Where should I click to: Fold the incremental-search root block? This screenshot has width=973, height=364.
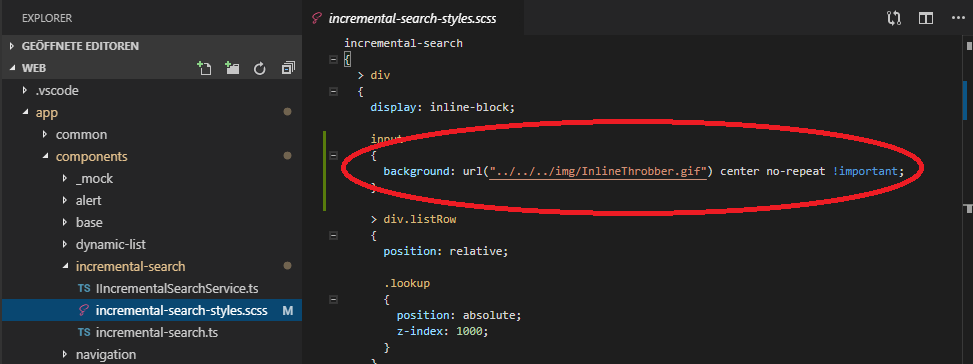(333, 60)
